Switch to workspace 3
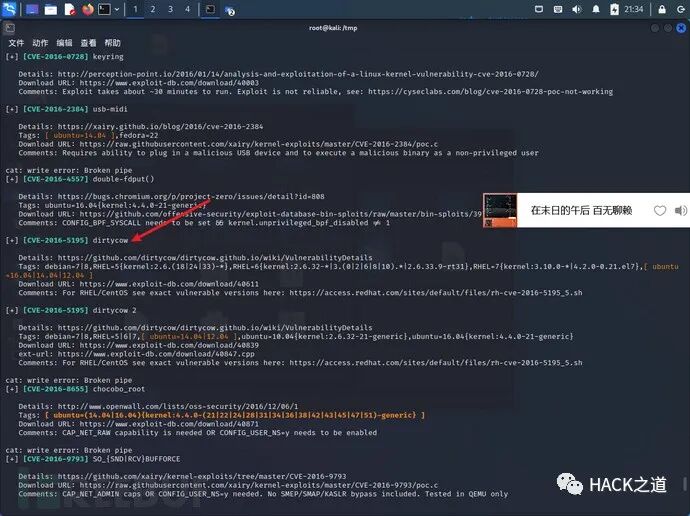This screenshot has height=516, width=690. pos(170,9)
